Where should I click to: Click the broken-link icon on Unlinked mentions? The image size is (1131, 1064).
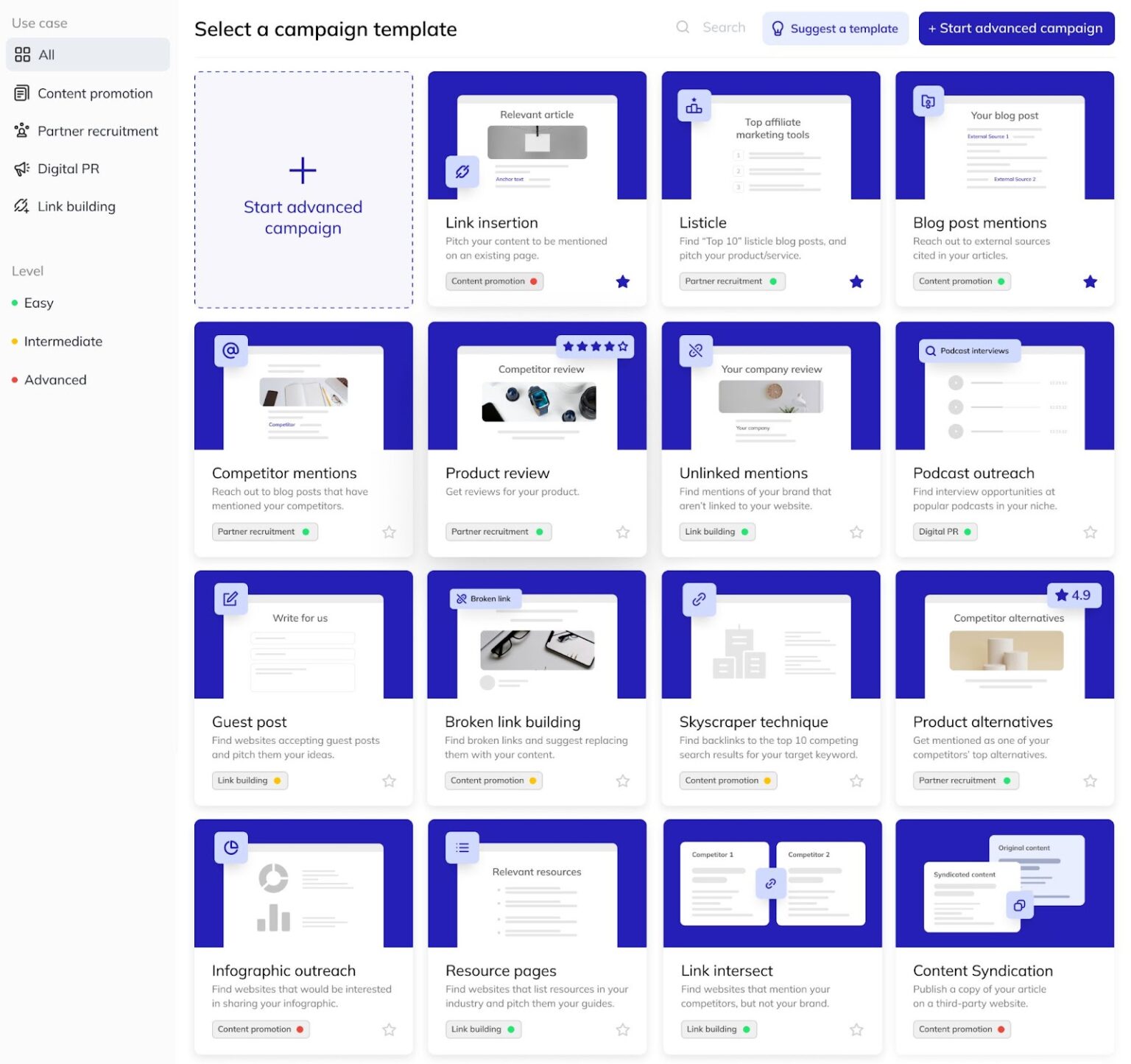(697, 351)
